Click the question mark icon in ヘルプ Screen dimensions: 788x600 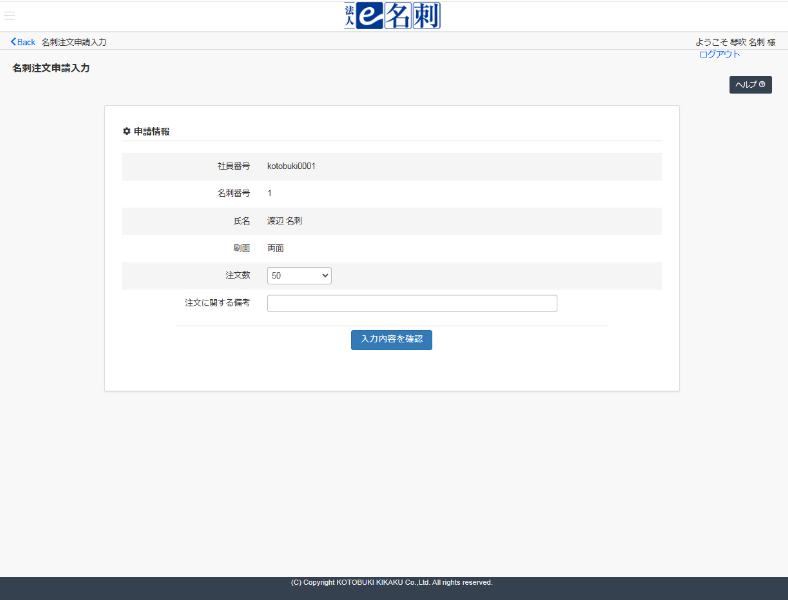tap(762, 85)
